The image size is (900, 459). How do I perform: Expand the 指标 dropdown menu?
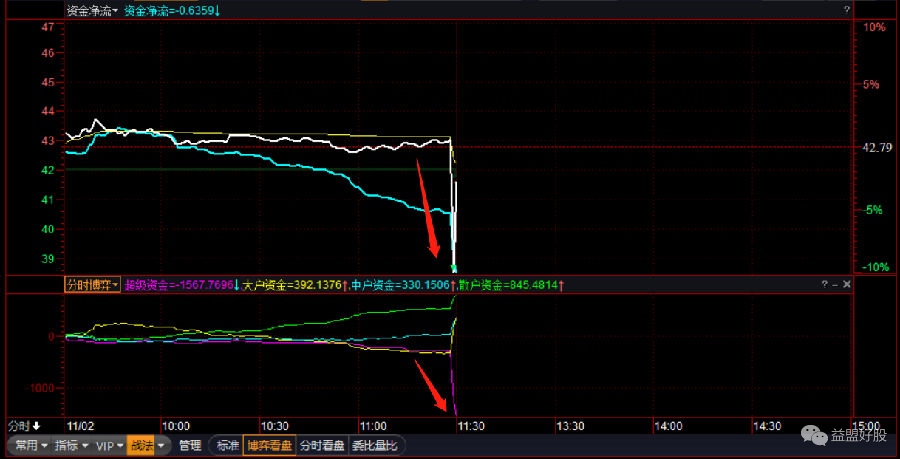(71, 445)
